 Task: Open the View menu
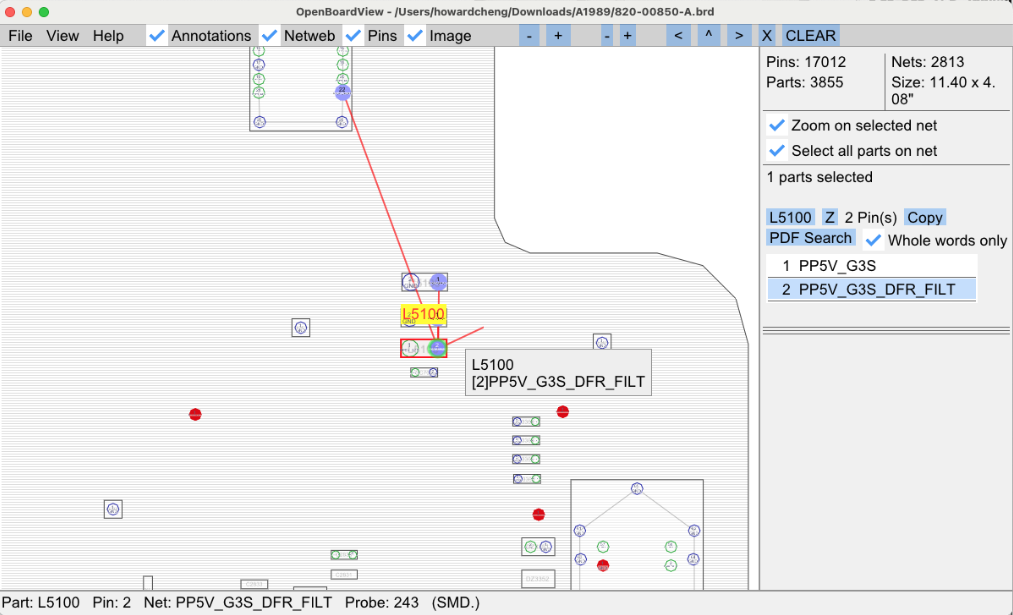[62, 36]
